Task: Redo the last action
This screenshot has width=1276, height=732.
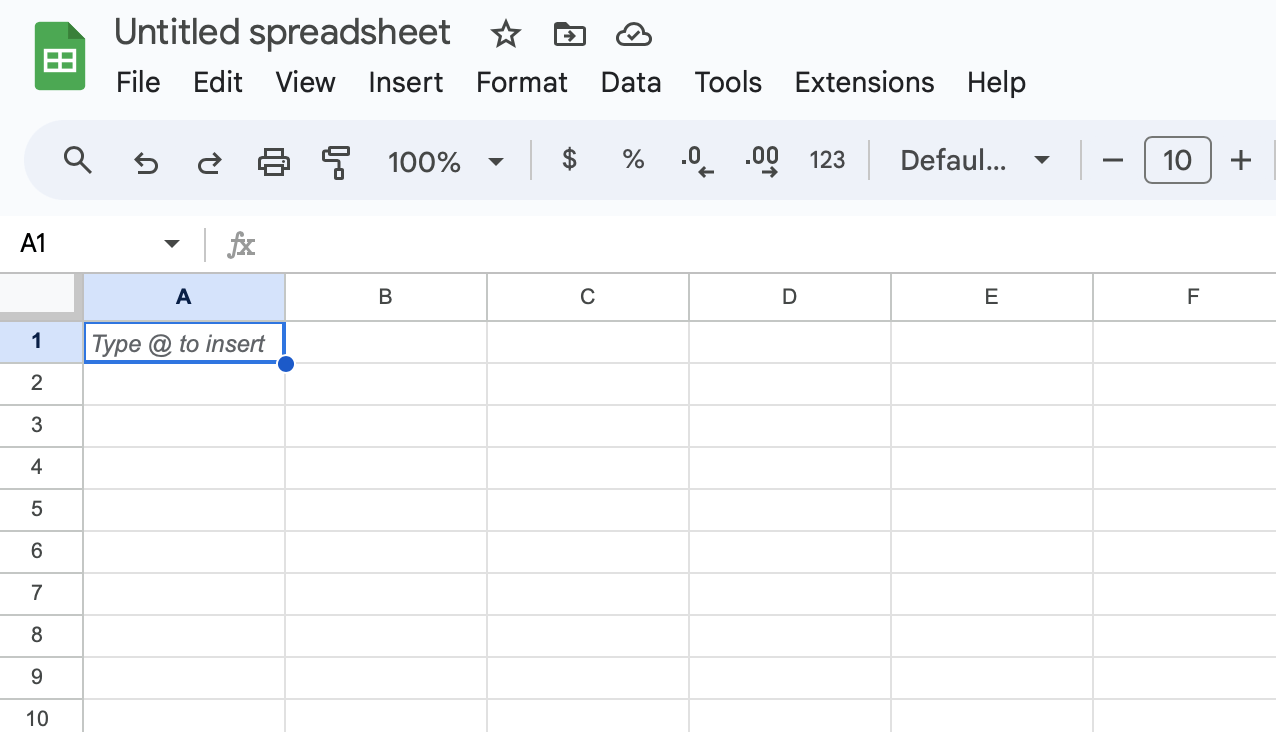Action: [209, 160]
